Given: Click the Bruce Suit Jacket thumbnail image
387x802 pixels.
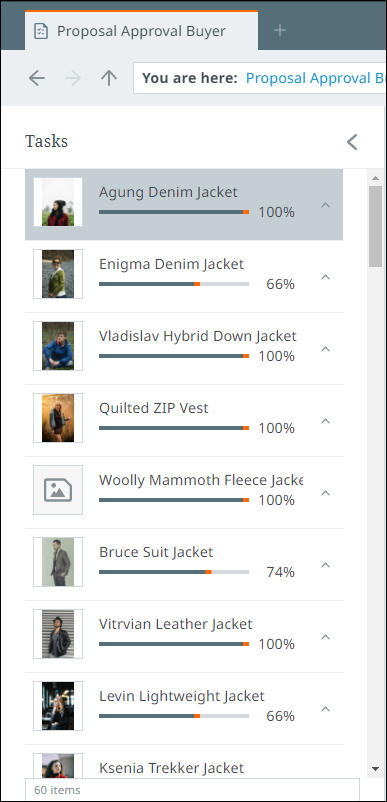Looking at the screenshot, I should click(x=58, y=562).
